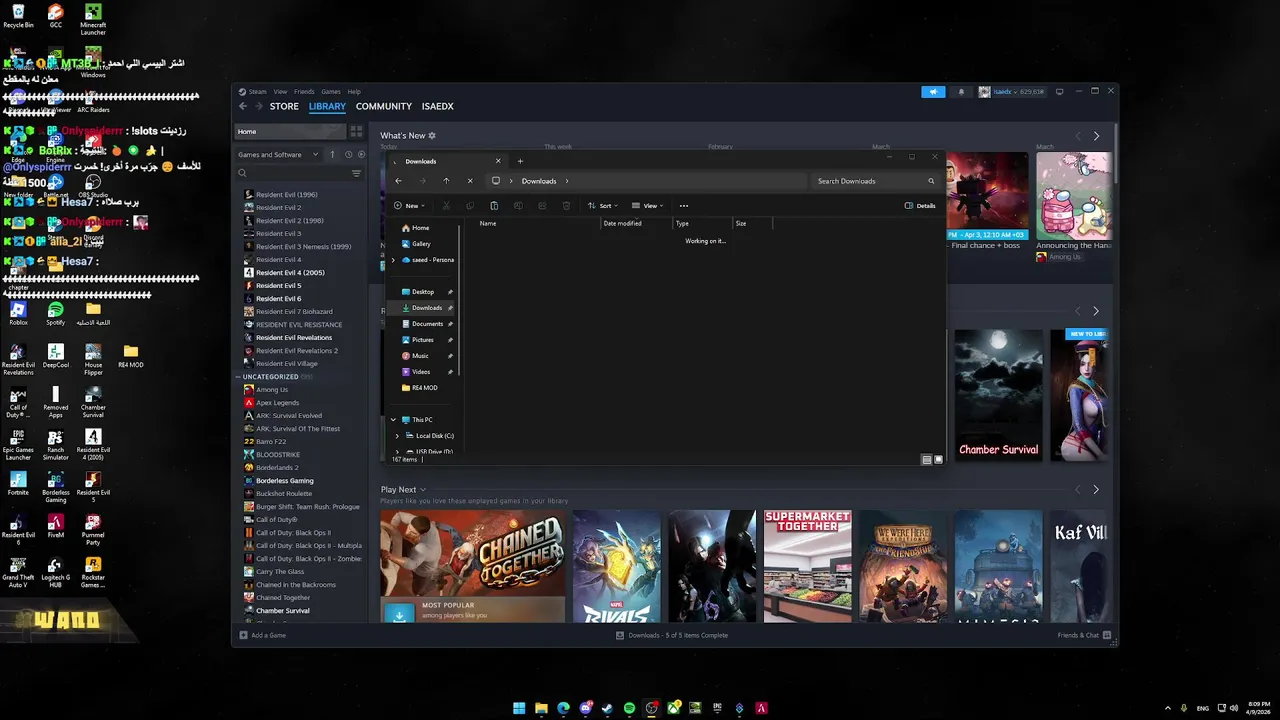Open the Steam menu in Steam

pyautogui.click(x=257, y=92)
